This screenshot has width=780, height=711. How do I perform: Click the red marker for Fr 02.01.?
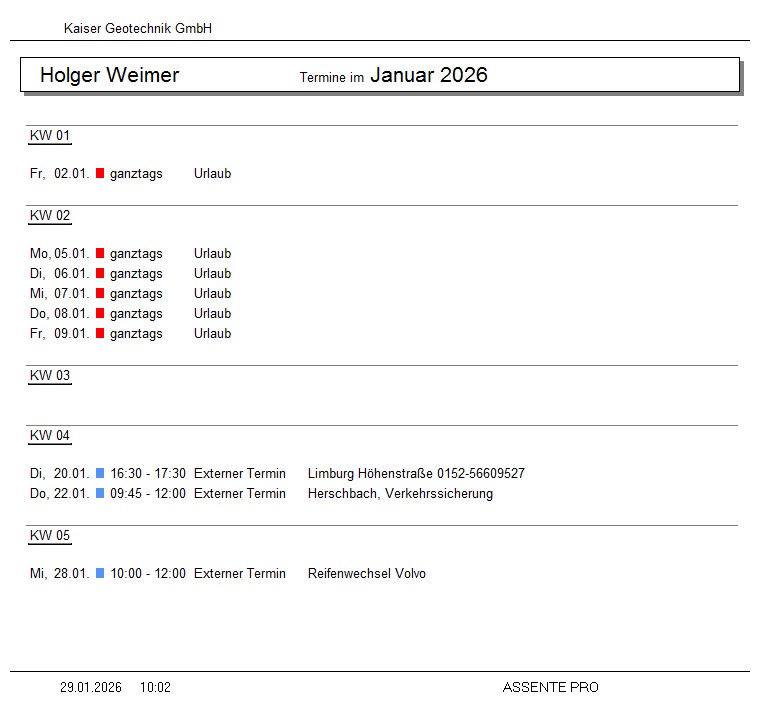click(100, 173)
